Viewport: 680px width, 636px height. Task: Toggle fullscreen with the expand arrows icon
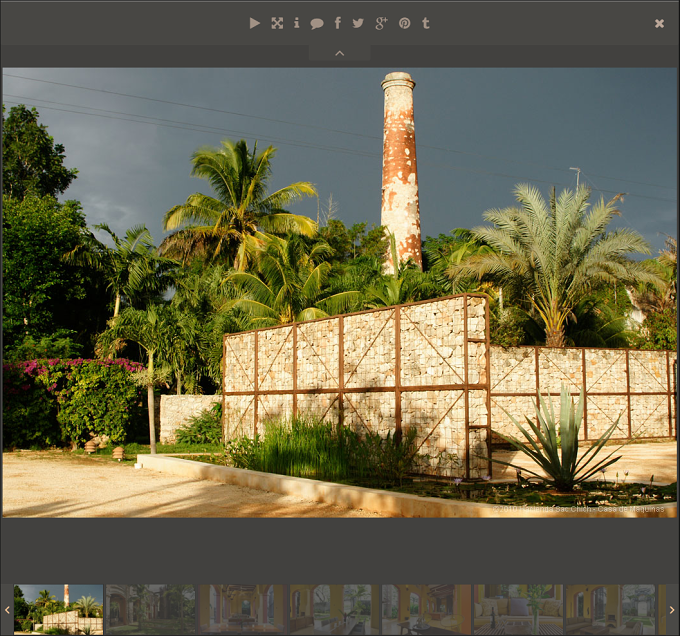[x=277, y=23]
